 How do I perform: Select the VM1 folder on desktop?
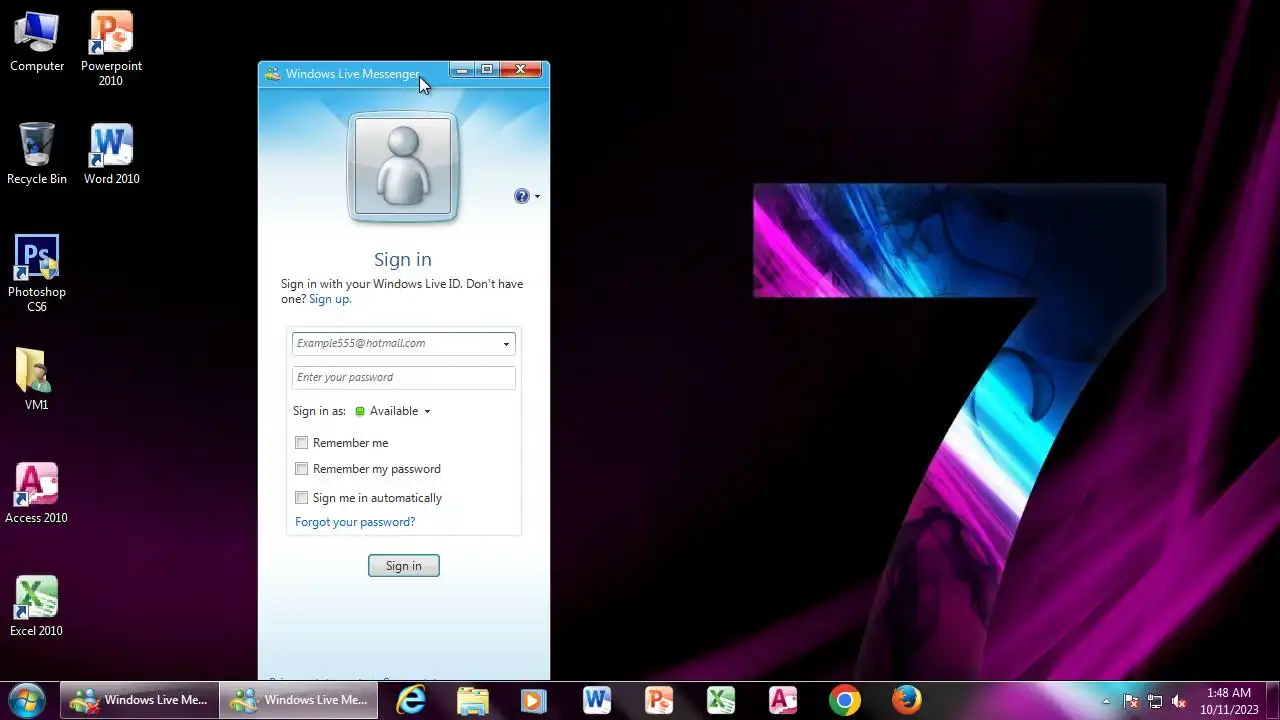[37, 380]
